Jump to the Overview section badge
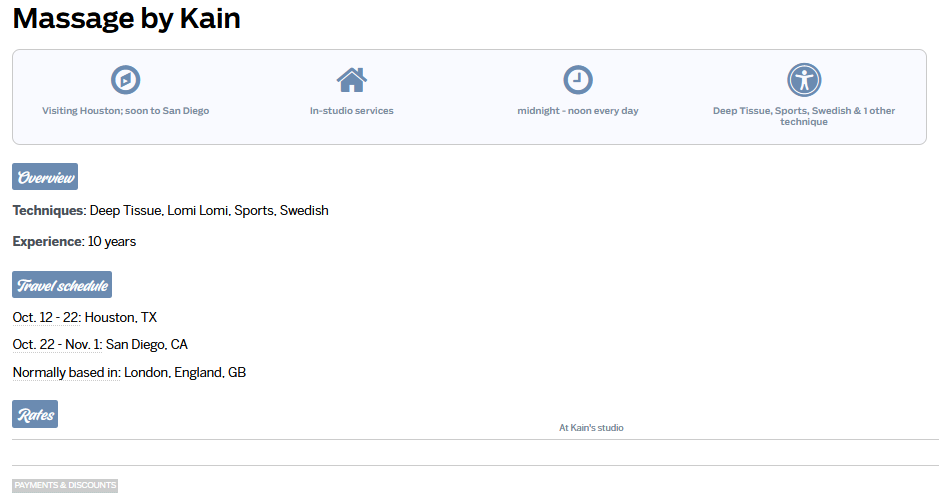The width and height of the screenshot is (949, 504). point(45,177)
